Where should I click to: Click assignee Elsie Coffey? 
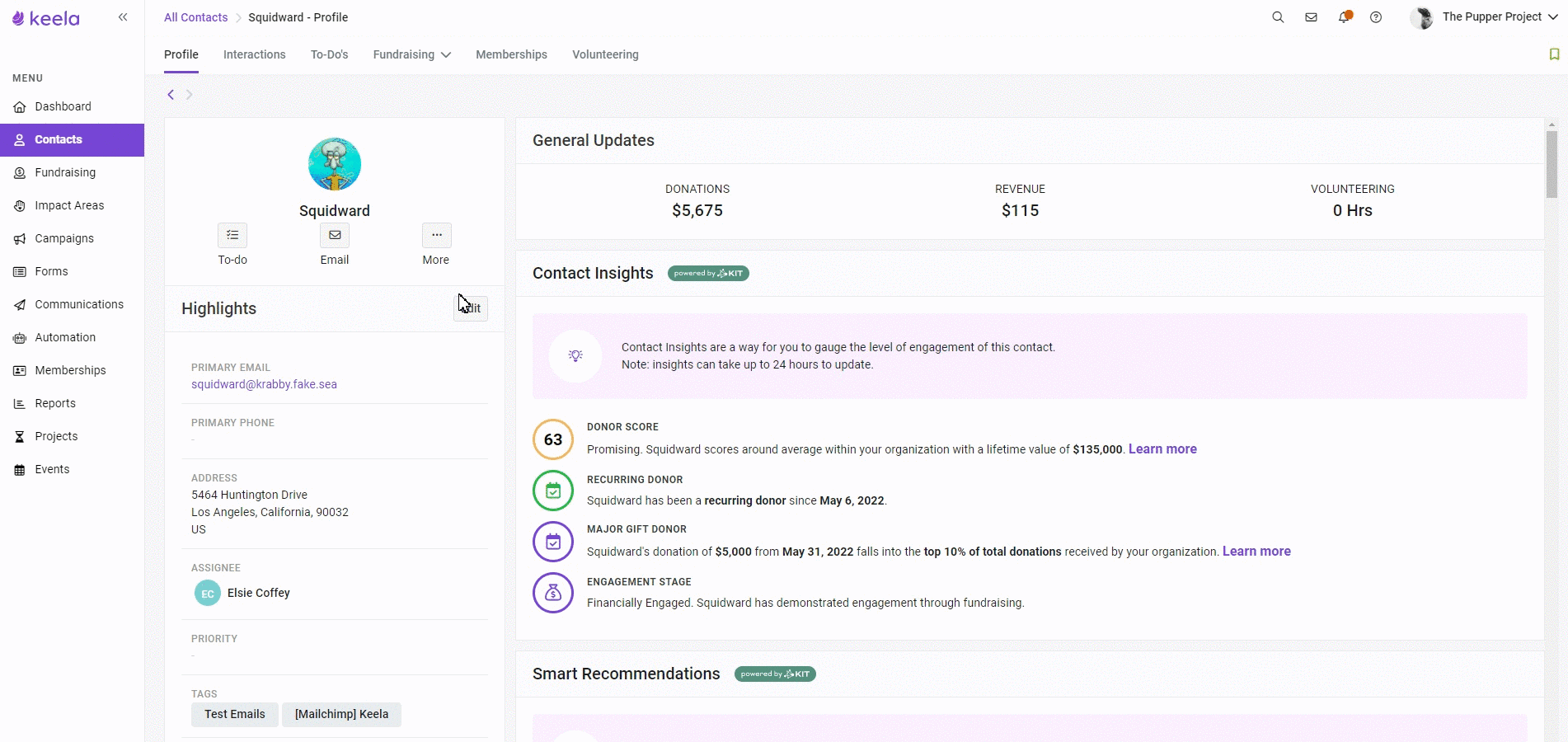coord(259,593)
